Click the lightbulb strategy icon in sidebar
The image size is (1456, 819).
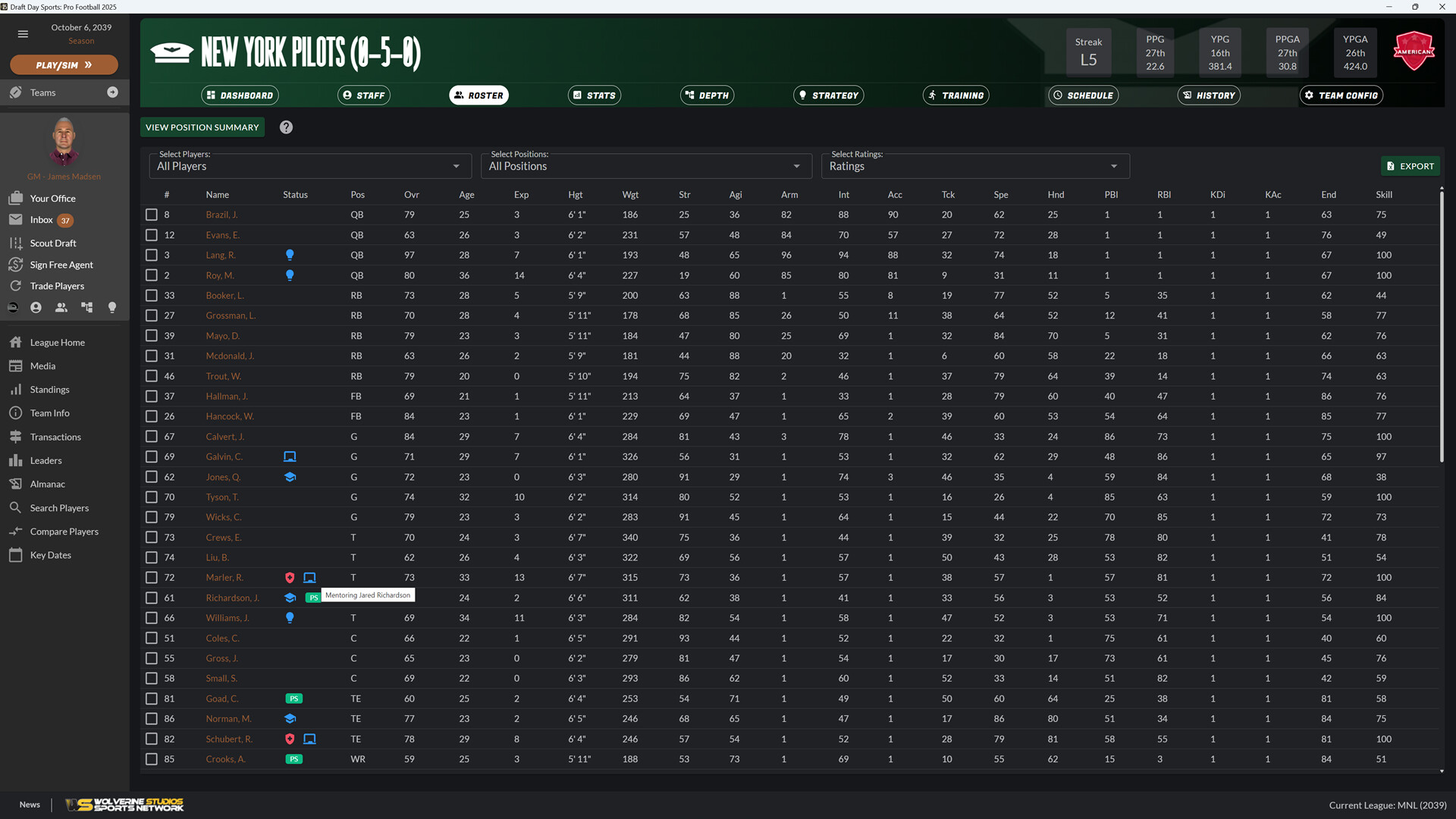click(112, 308)
